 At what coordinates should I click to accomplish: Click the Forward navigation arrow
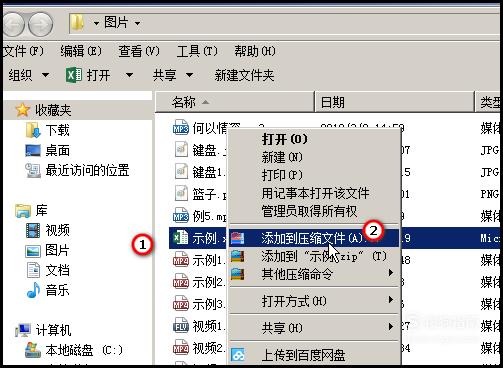pos(40,24)
